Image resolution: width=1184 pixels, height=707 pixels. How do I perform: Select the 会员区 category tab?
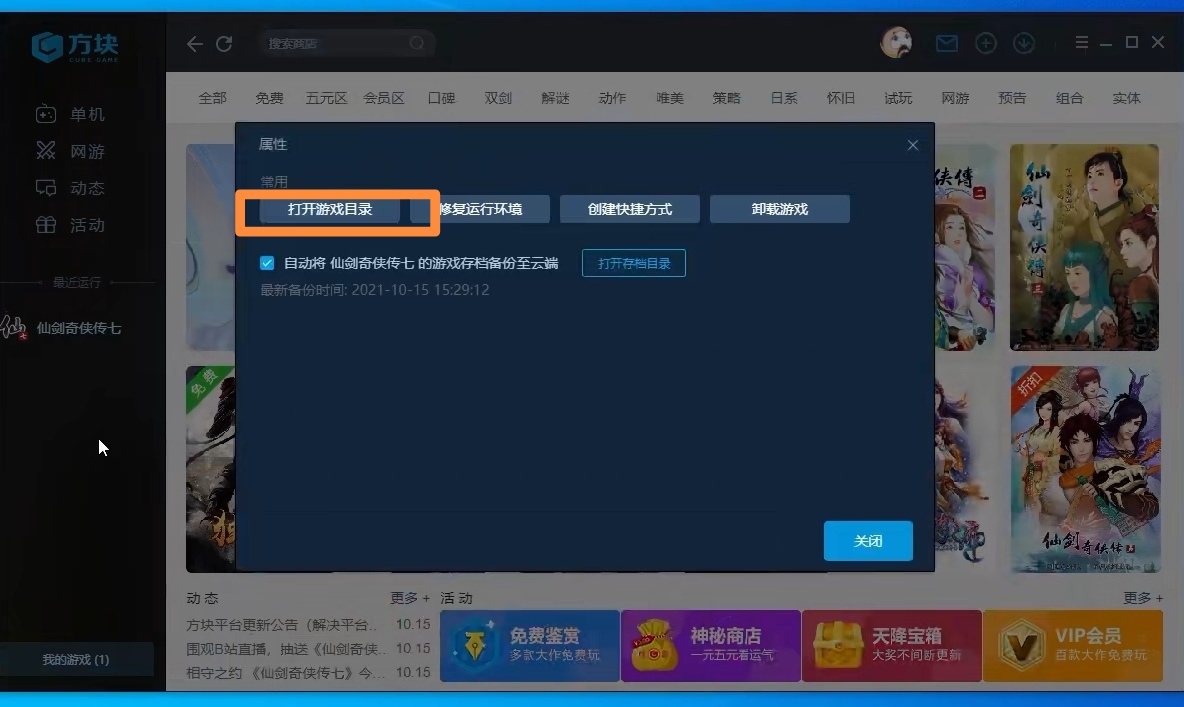[384, 98]
